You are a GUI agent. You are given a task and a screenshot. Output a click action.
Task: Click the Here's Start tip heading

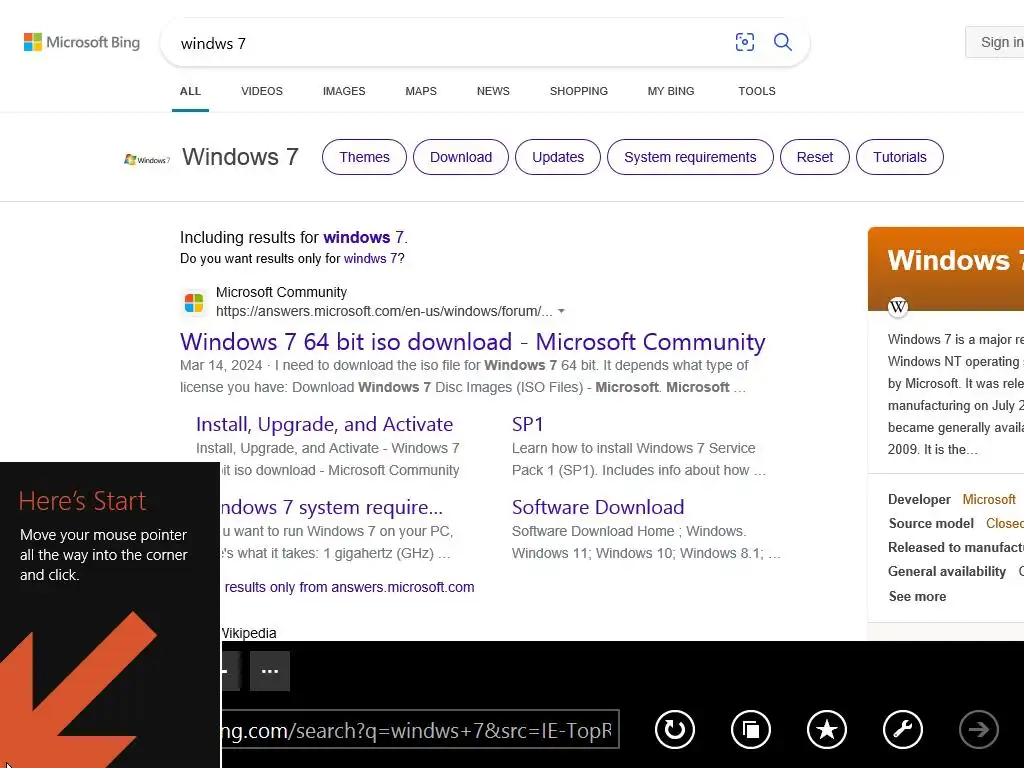click(82, 502)
